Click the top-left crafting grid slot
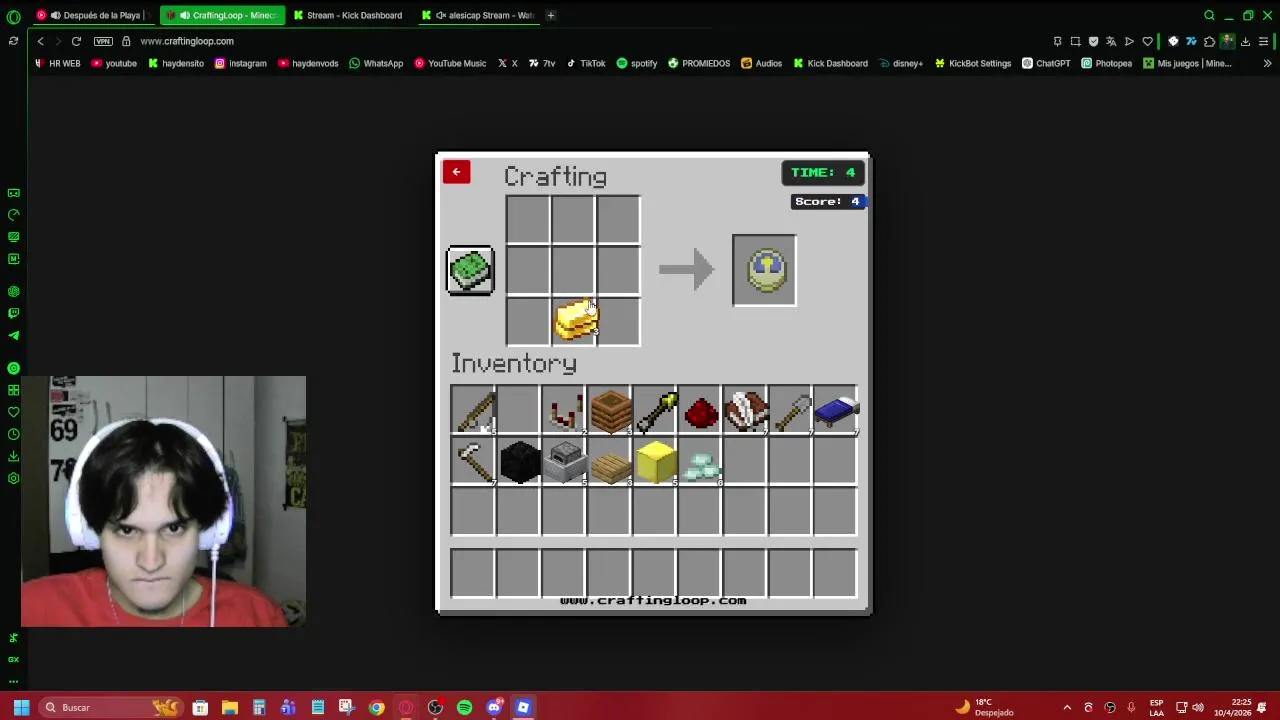1280x720 pixels. click(x=528, y=220)
